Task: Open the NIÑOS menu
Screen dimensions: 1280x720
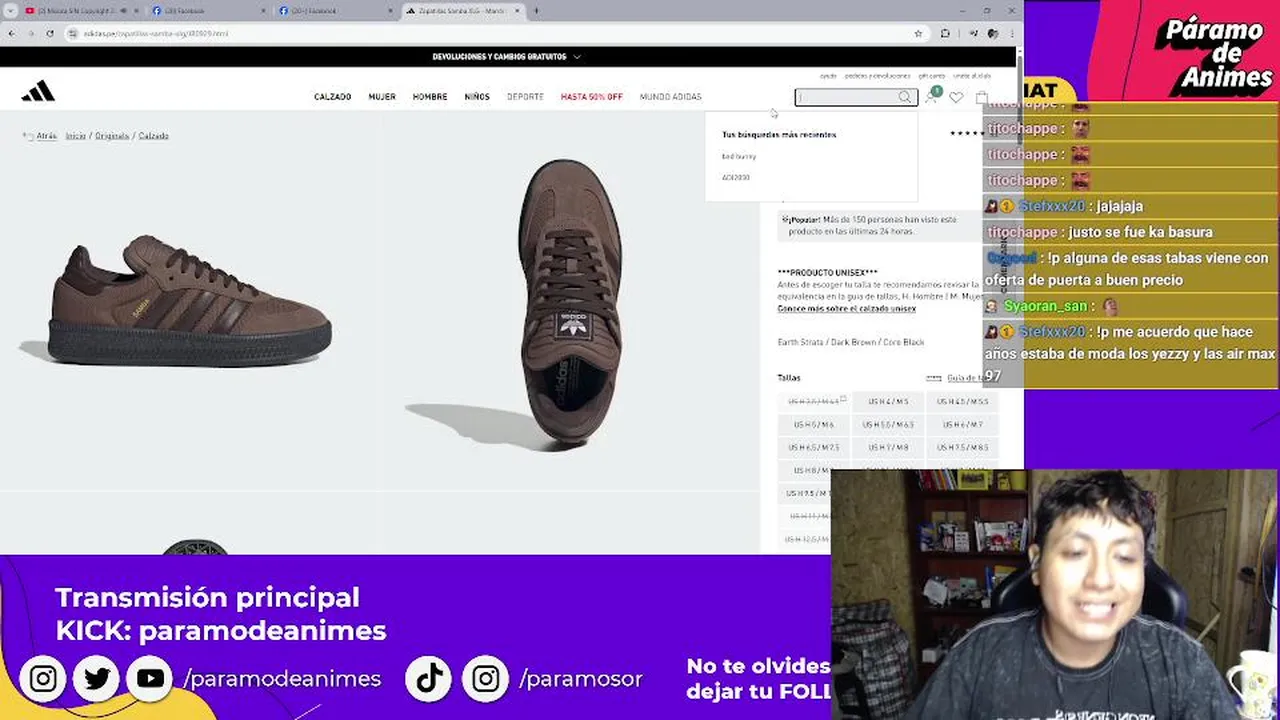Action: pos(477,97)
